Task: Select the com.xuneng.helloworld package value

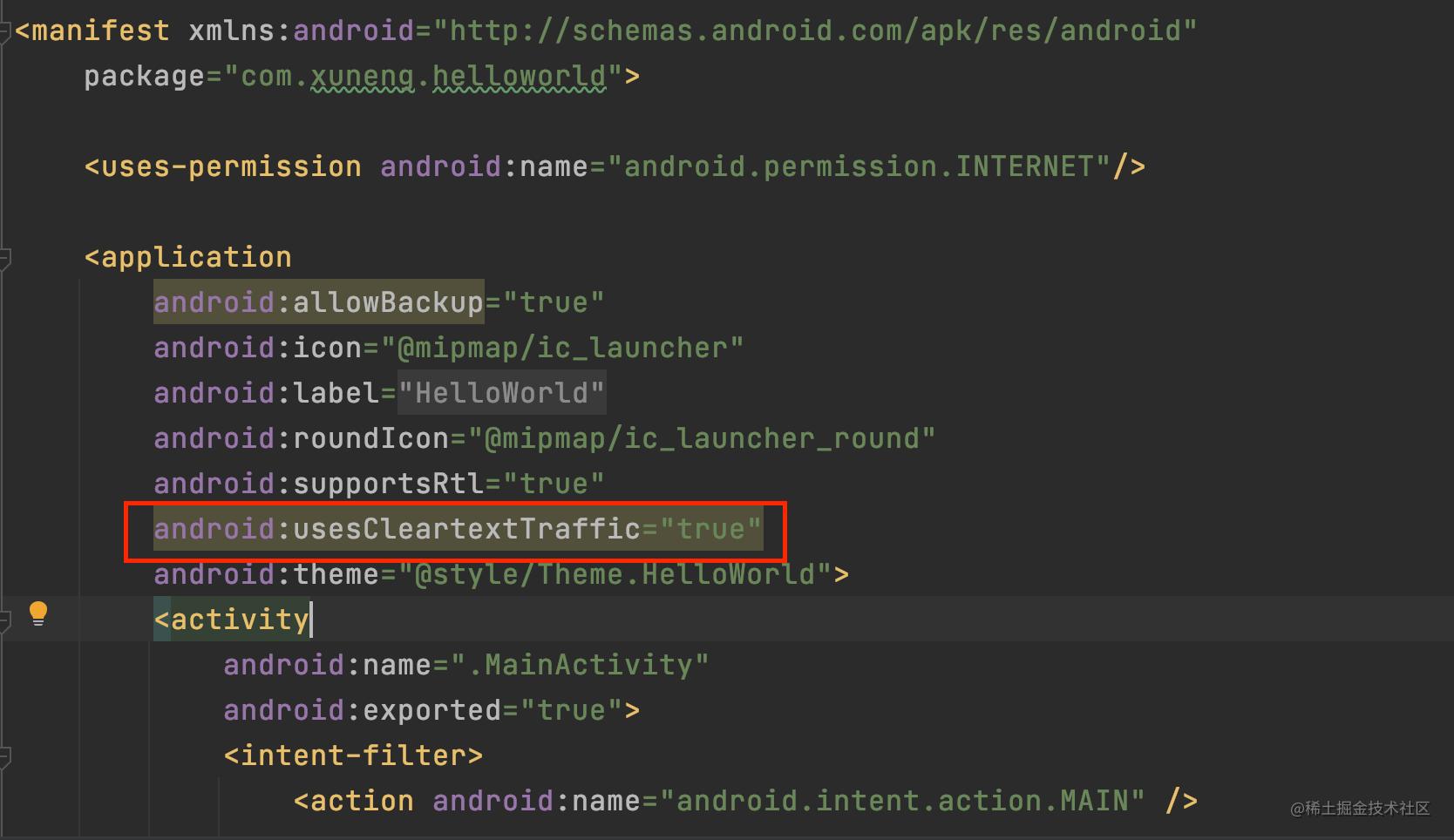Action: click(x=423, y=76)
